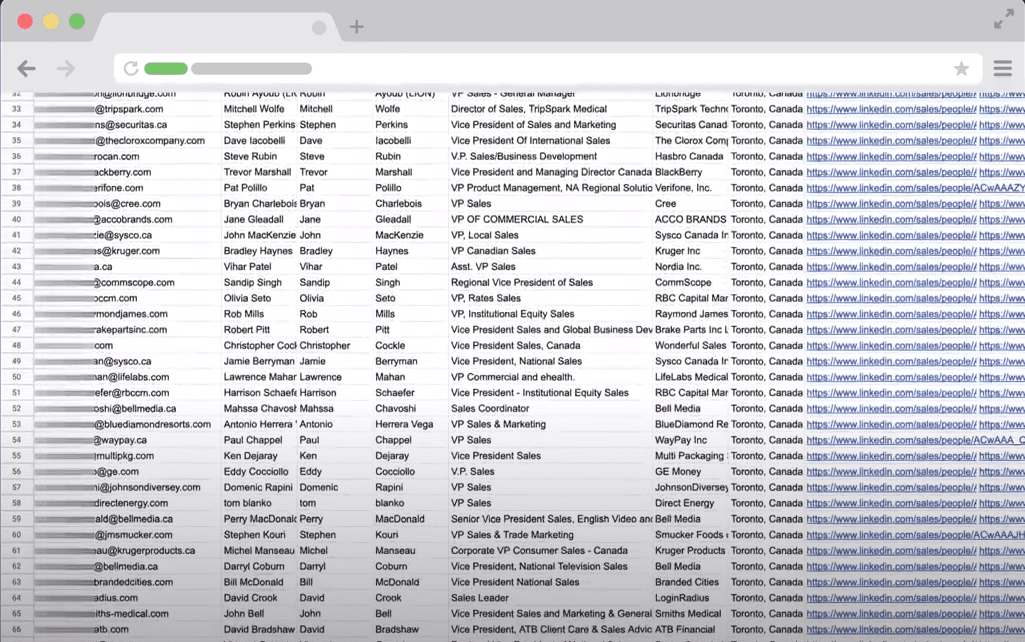The height and width of the screenshot is (642, 1025).
Task: Select 'Toronto, Canada' in Rob Mills row
Action: pyautogui.click(x=767, y=314)
